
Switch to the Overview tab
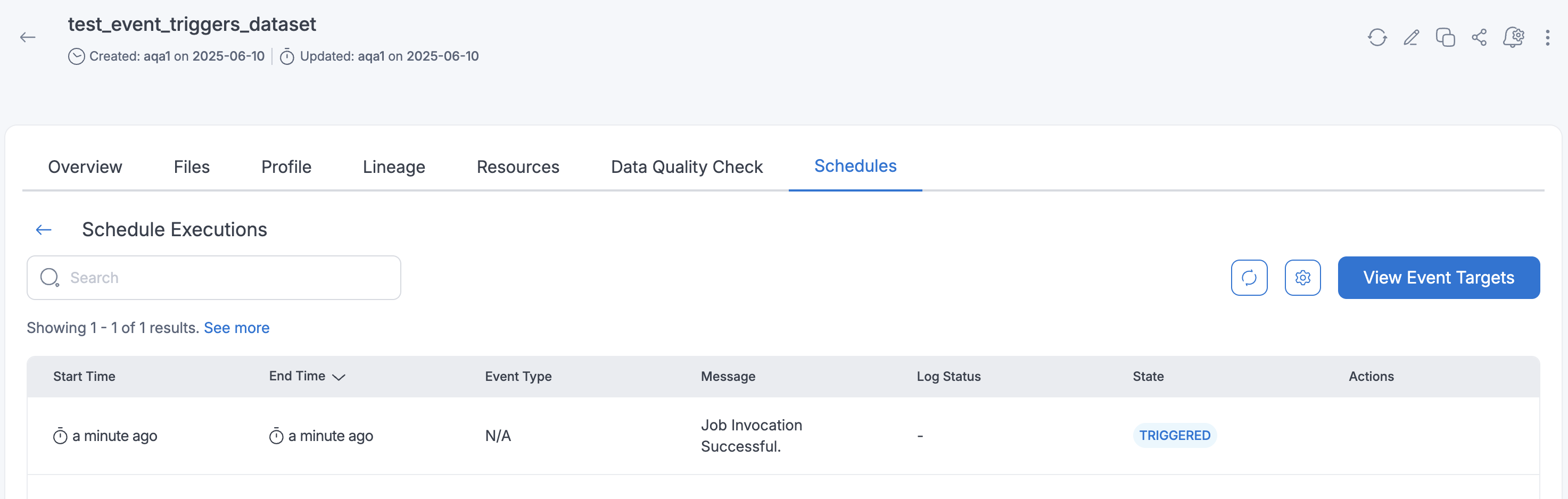point(85,167)
